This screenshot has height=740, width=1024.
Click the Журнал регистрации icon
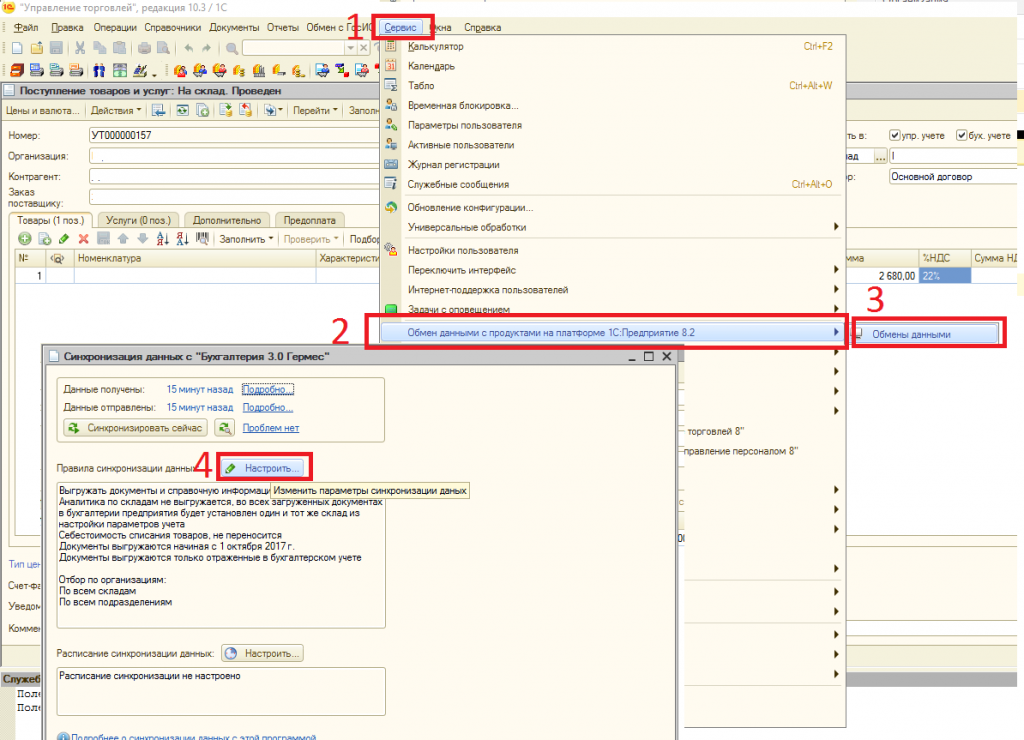[x=391, y=164]
